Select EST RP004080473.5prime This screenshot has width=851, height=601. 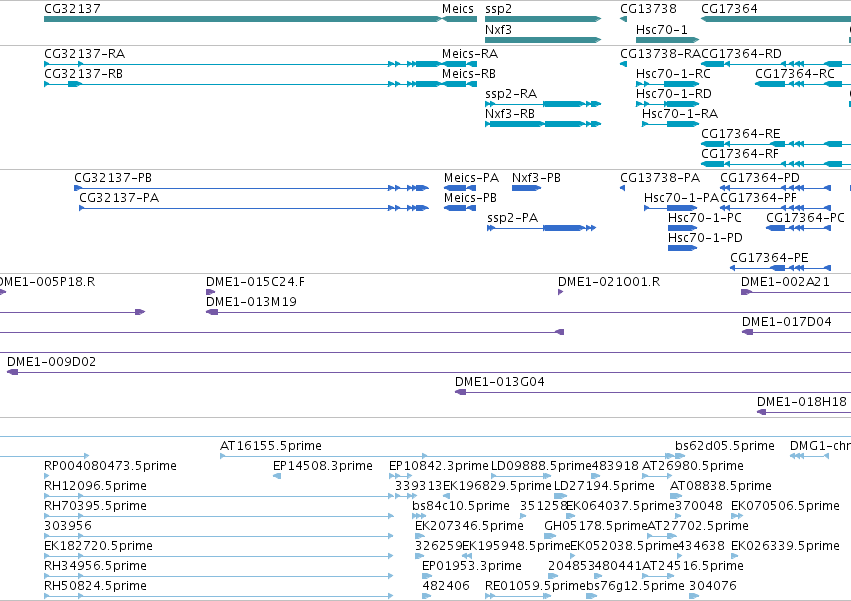coord(110,466)
